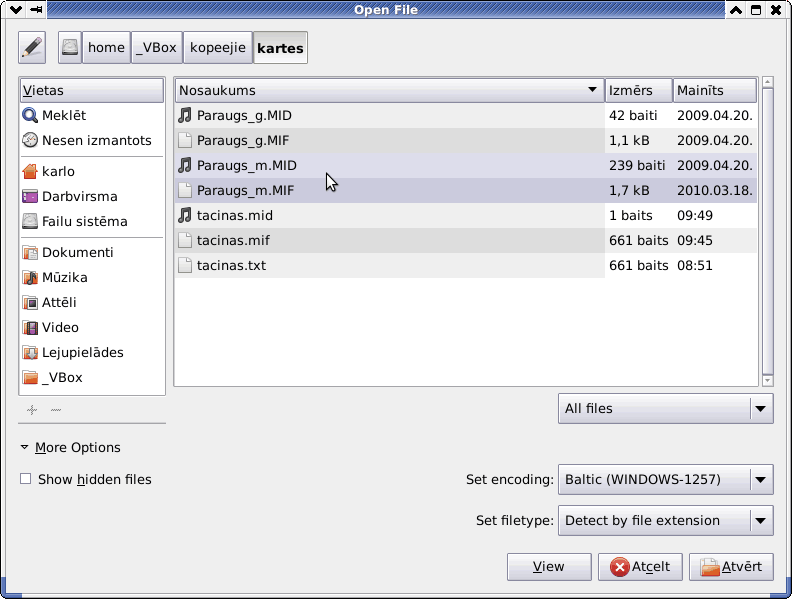
Task: Click the Mūzika folder icon
Action: [30, 277]
